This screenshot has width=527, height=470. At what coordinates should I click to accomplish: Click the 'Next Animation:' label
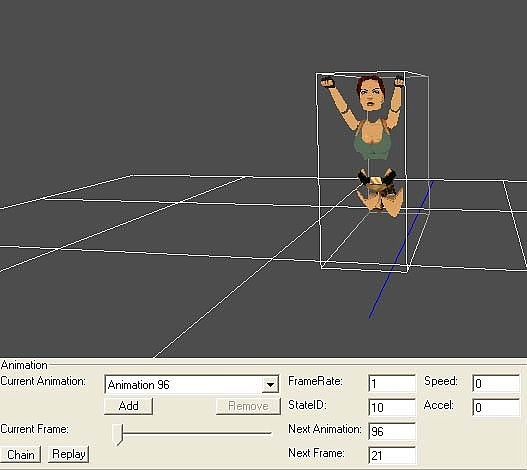[325, 429]
